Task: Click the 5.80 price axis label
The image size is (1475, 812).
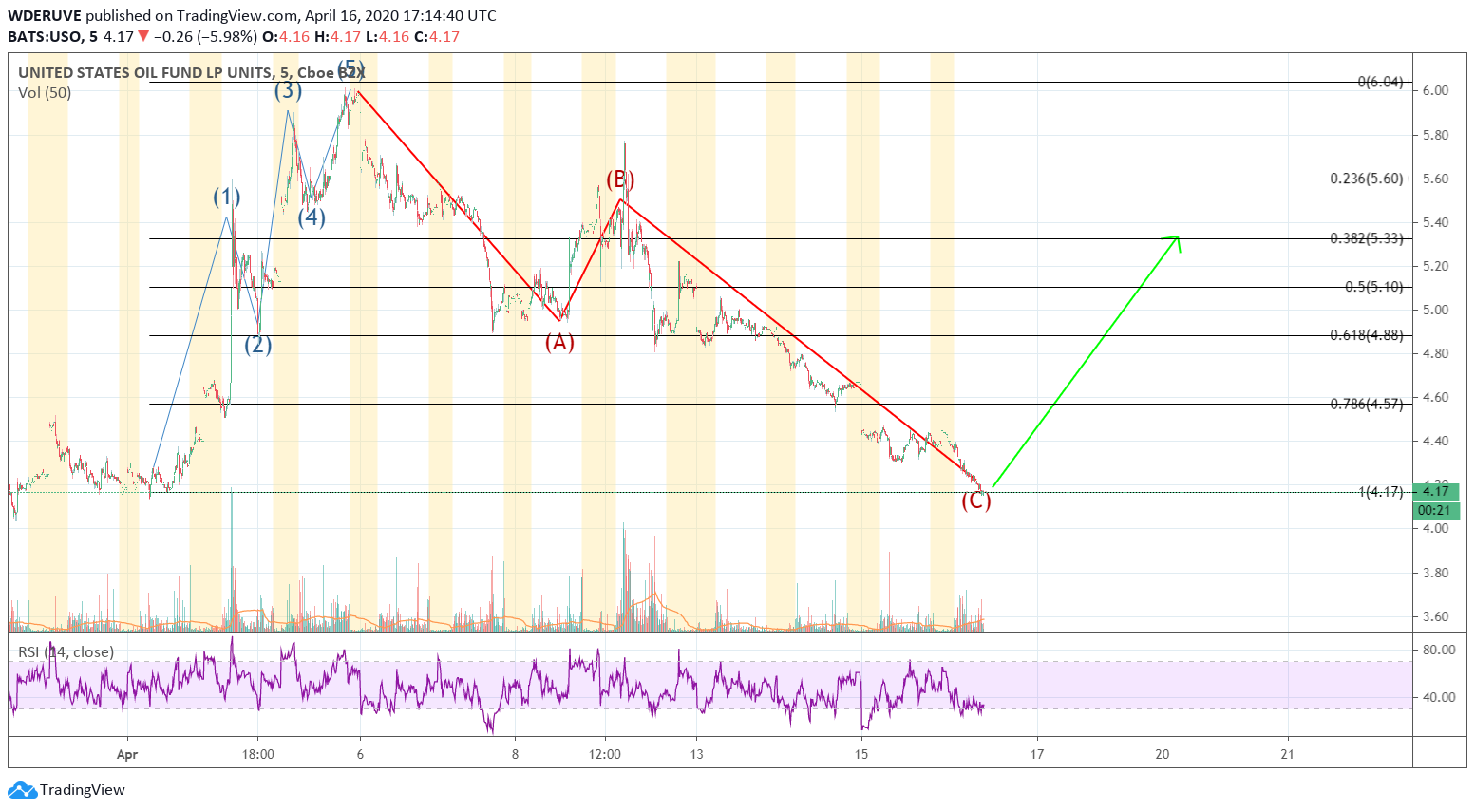Action: click(x=1435, y=135)
